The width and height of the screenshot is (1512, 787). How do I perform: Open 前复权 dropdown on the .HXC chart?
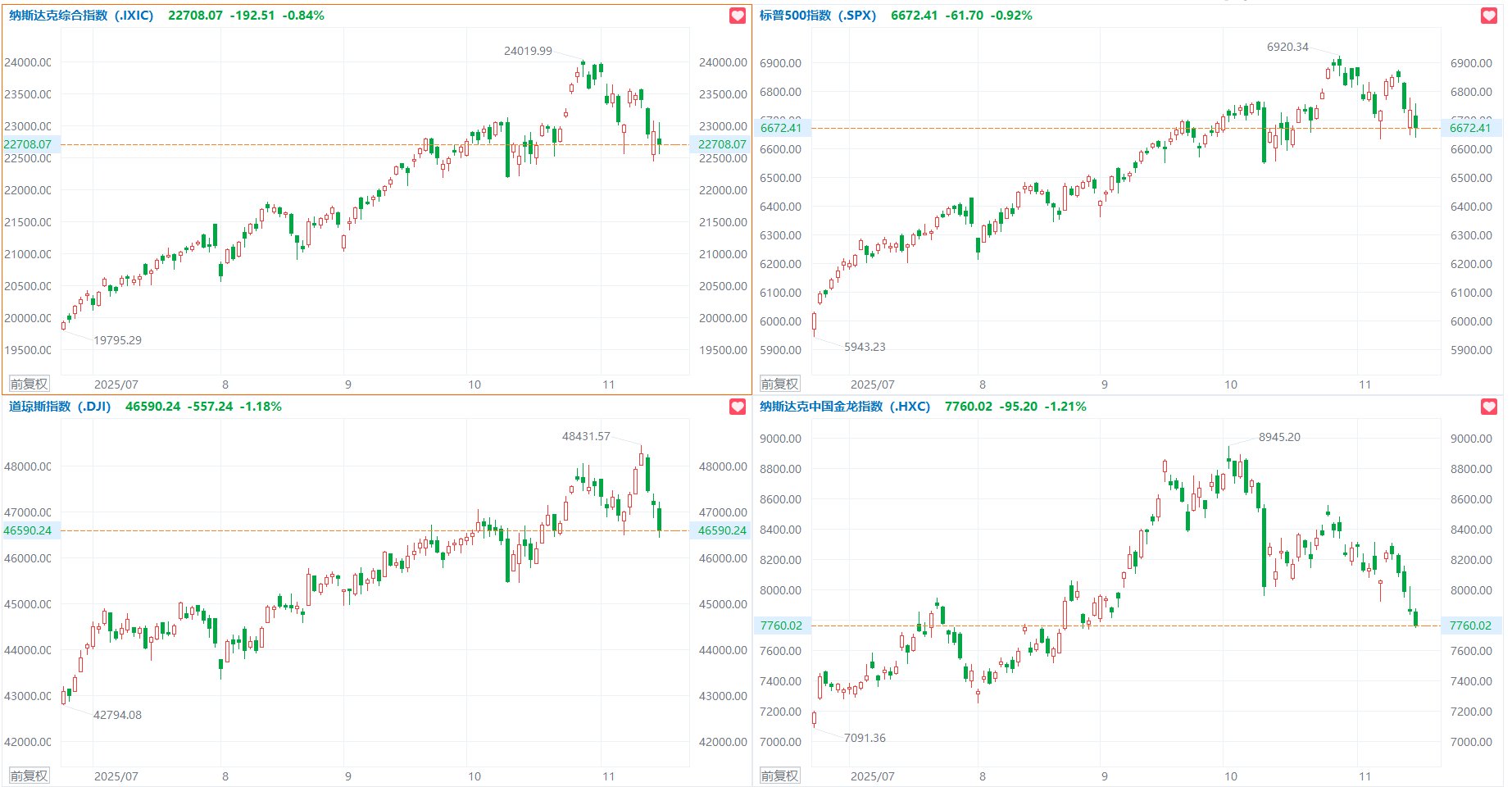(779, 776)
